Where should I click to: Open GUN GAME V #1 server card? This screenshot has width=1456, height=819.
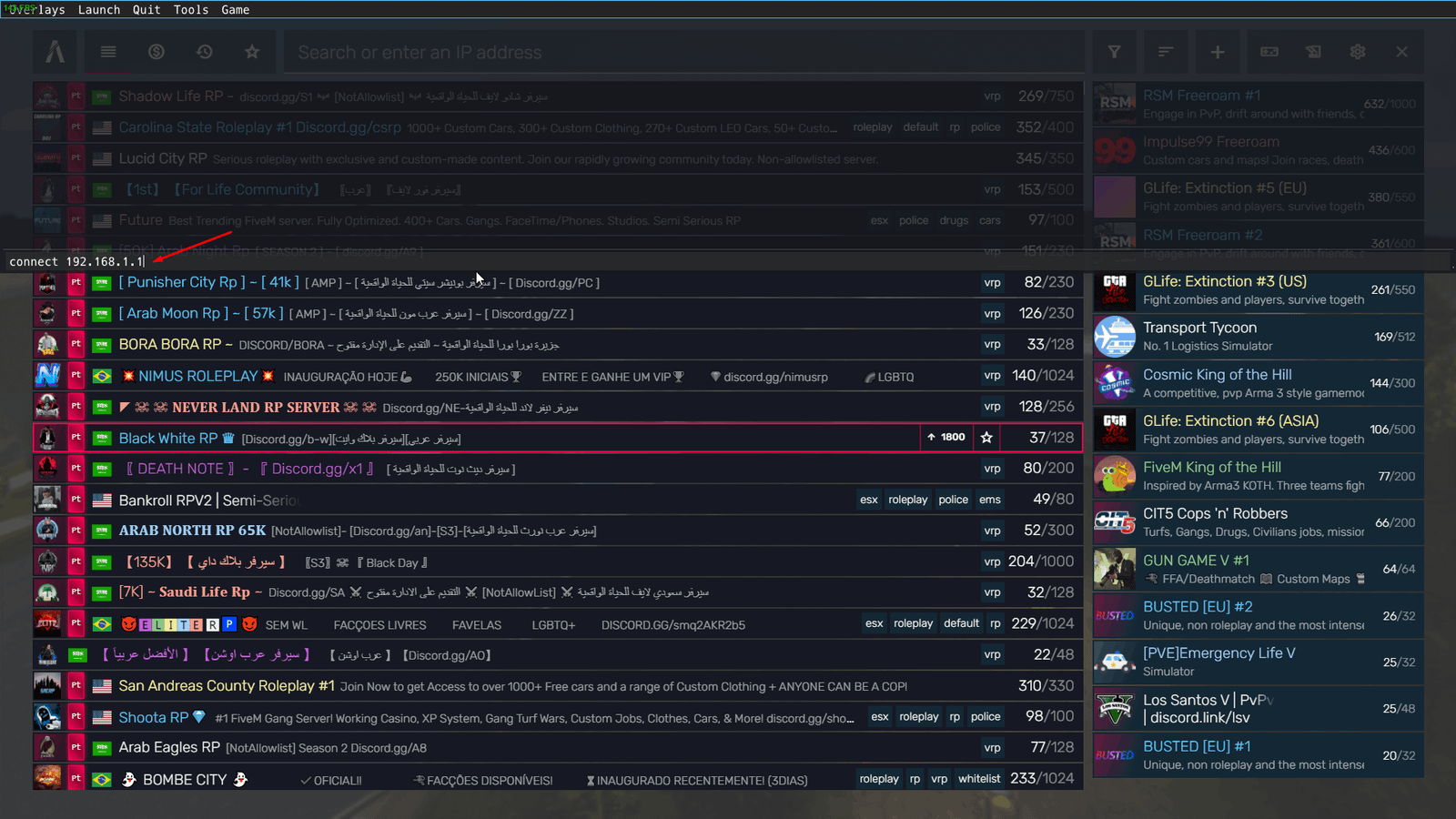pyautogui.click(x=1258, y=569)
